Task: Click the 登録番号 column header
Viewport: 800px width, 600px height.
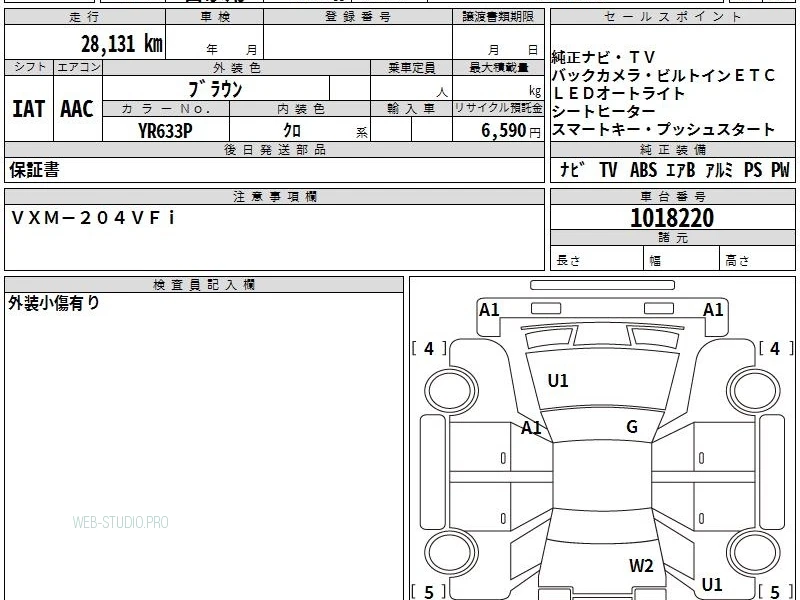Action: click(358, 17)
